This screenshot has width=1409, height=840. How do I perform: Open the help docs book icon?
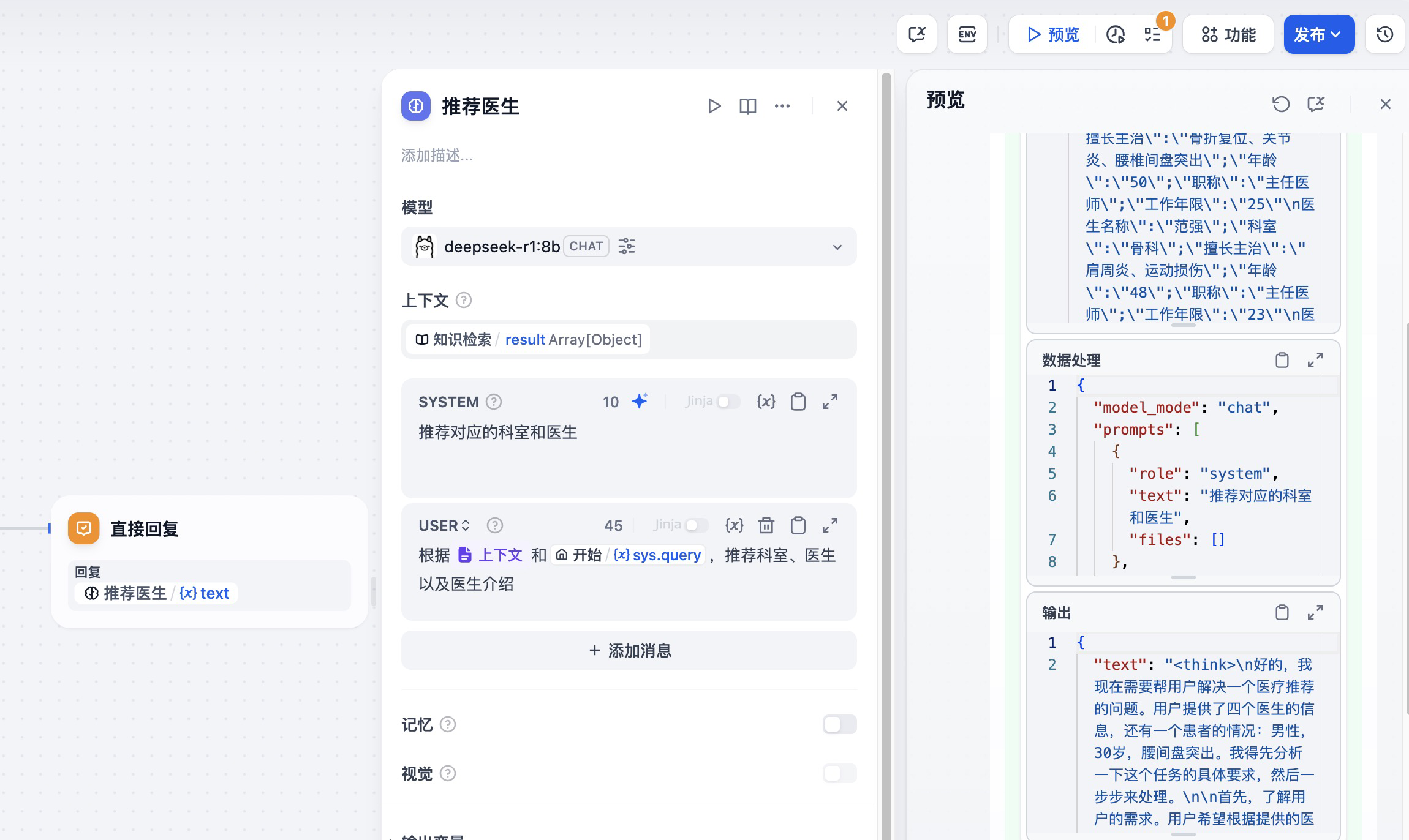click(747, 106)
